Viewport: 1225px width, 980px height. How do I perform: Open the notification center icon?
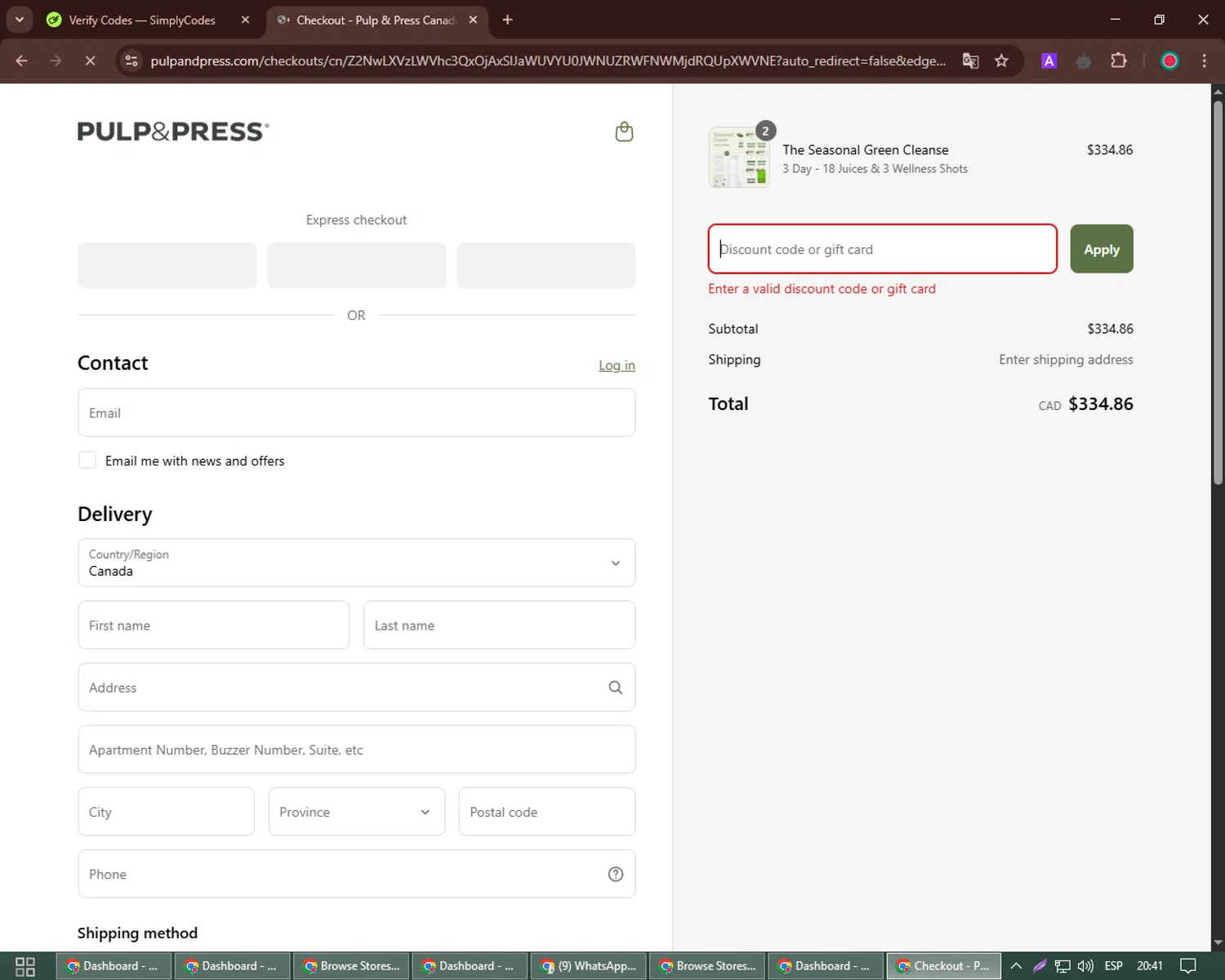(x=1188, y=966)
